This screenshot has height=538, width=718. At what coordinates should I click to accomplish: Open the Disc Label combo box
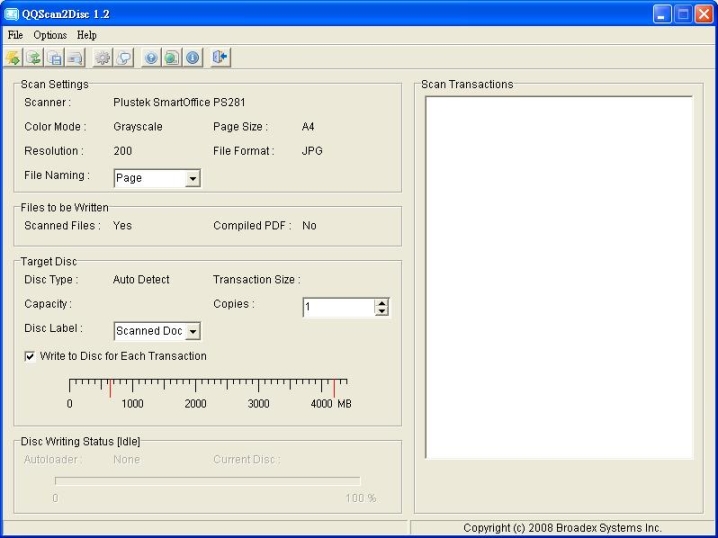tap(193, 331)
